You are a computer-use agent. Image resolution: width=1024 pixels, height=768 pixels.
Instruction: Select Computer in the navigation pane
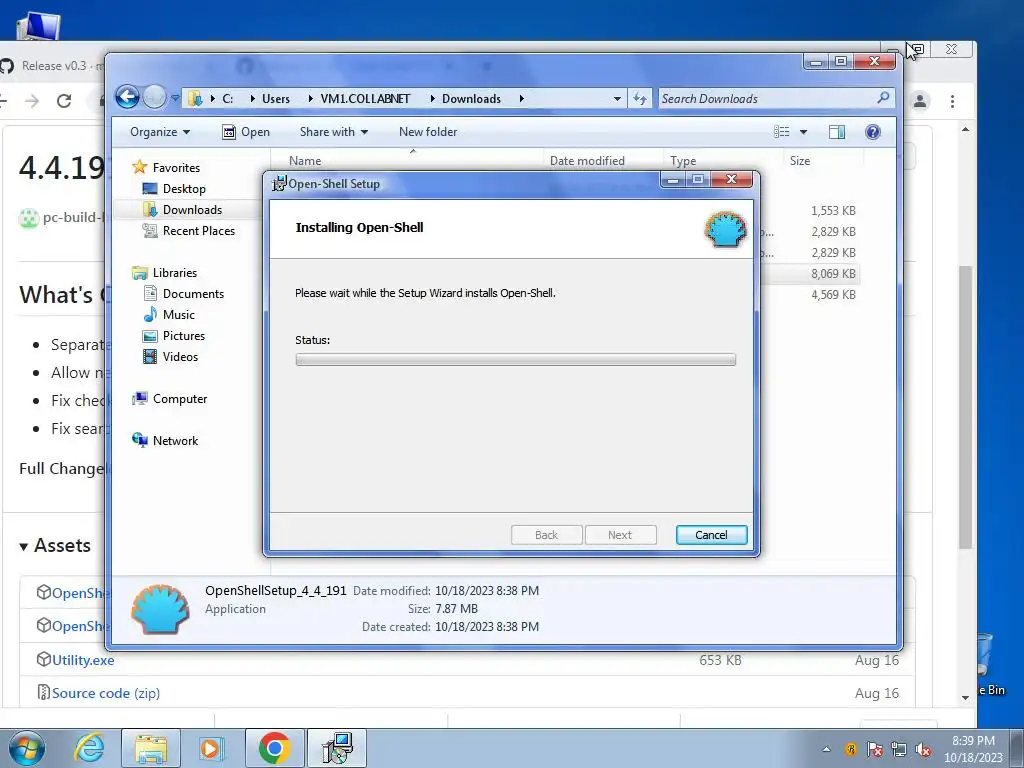pyautogui.click(x=180, y=399)
